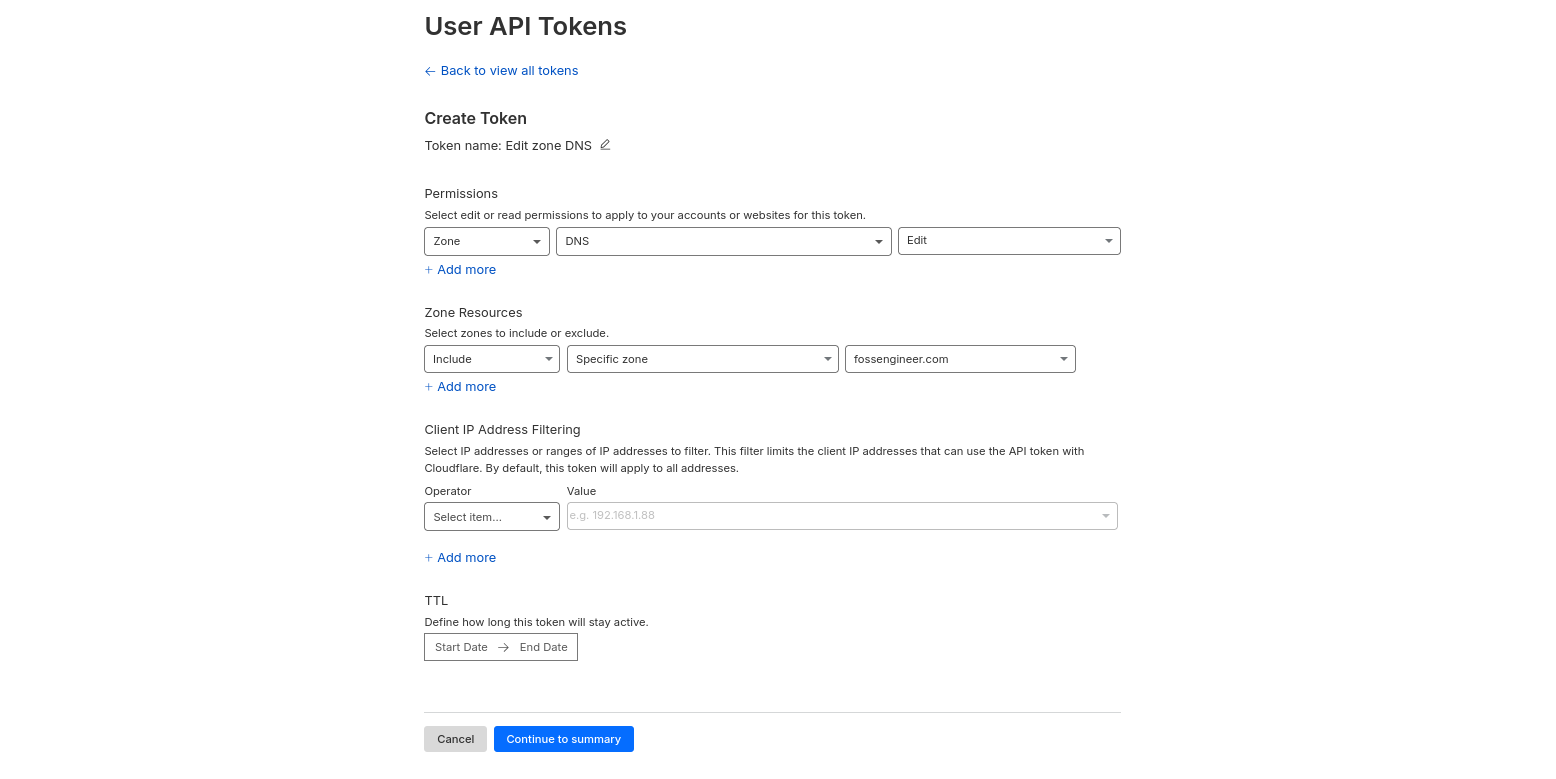Screen dimensions: 1556x779
Task: Open the fossengineer.com zone selector
Action: [x=960, y=359]
